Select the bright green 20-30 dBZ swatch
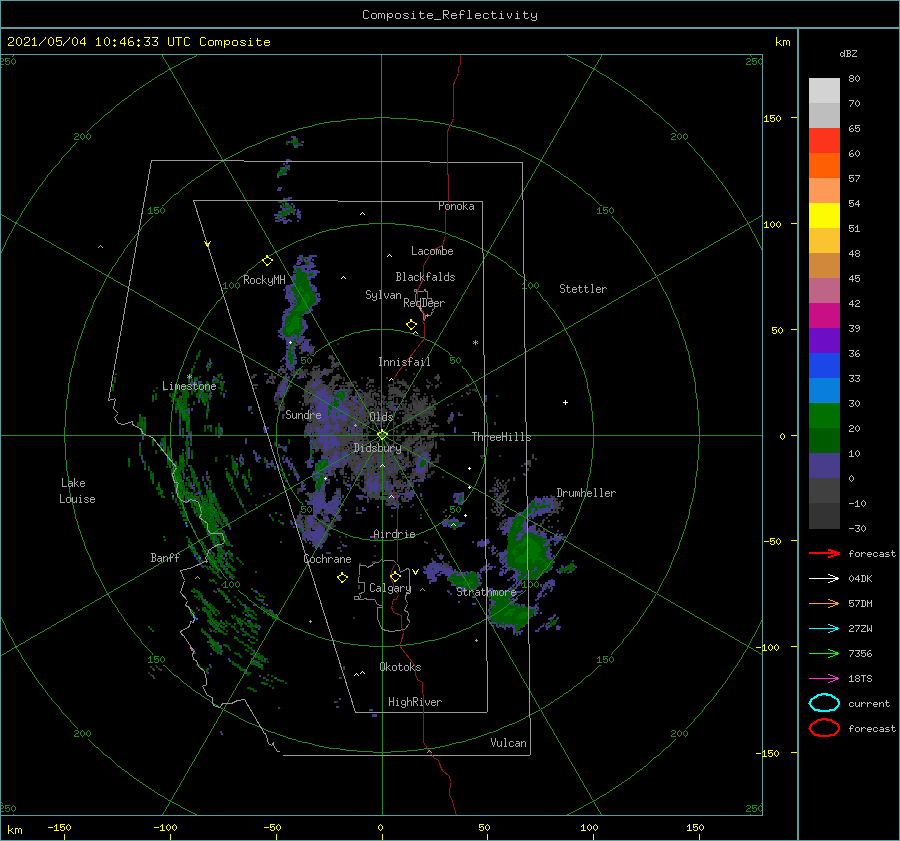The height and width of the screenshot is (841, 900). tap(824, 416)
